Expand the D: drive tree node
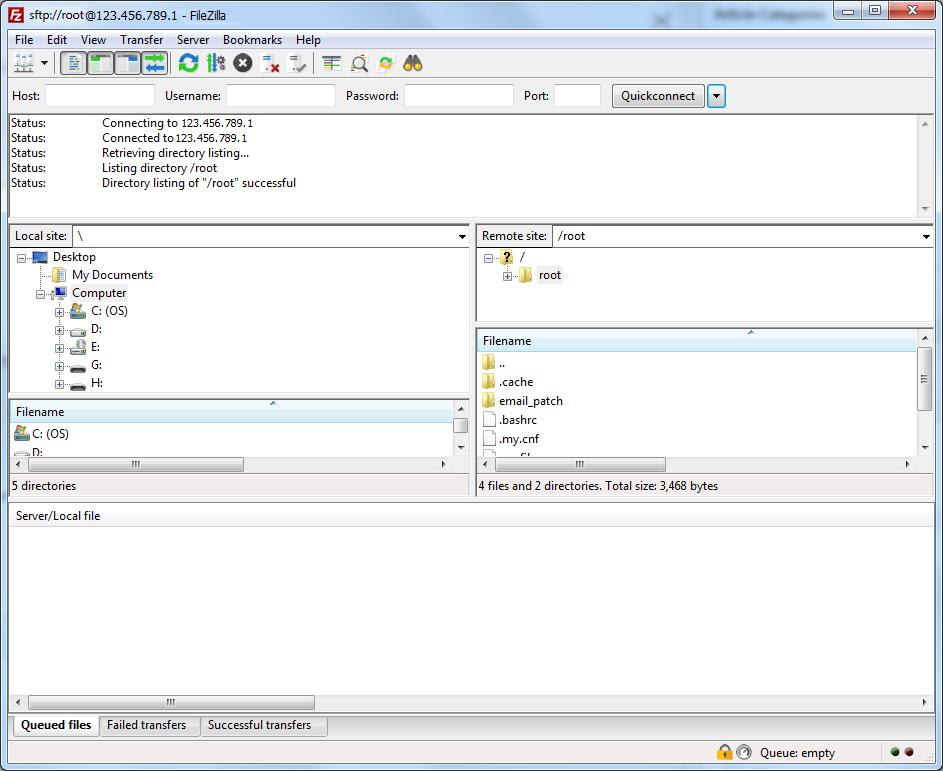The width and height of the screenshot is (943, 771). coord(59,330)
